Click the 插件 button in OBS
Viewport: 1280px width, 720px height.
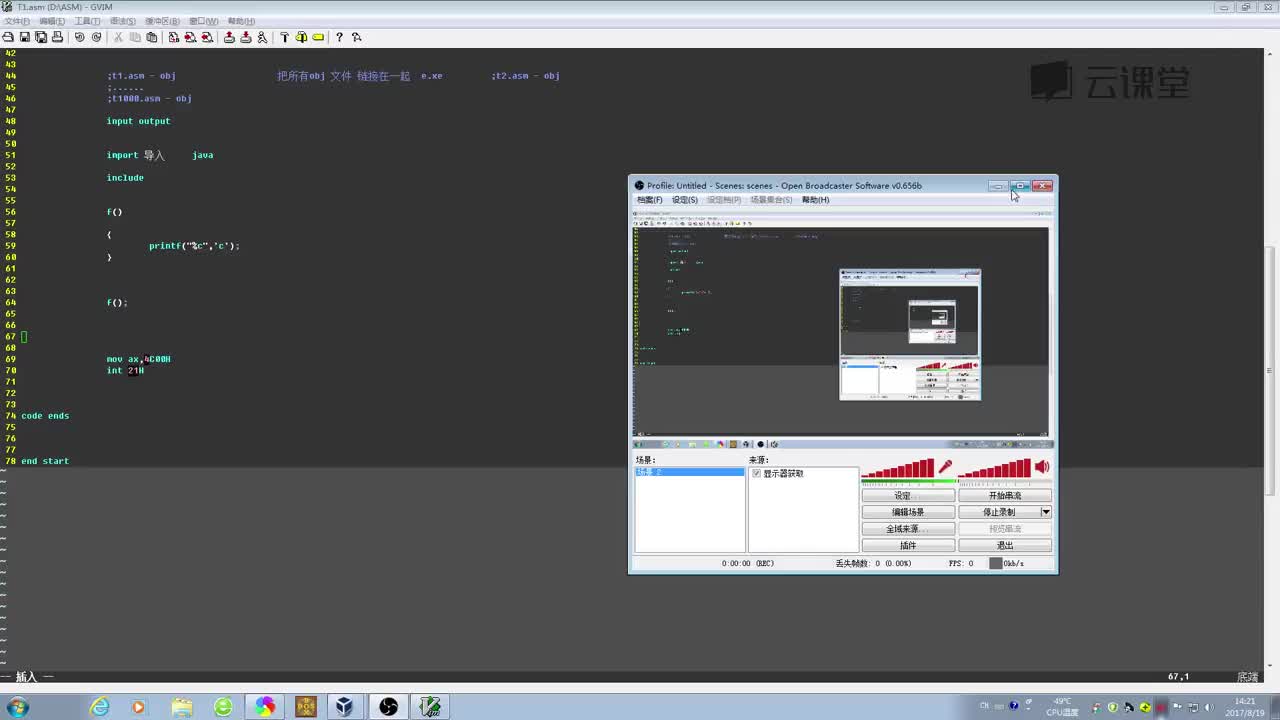[908, 545]
